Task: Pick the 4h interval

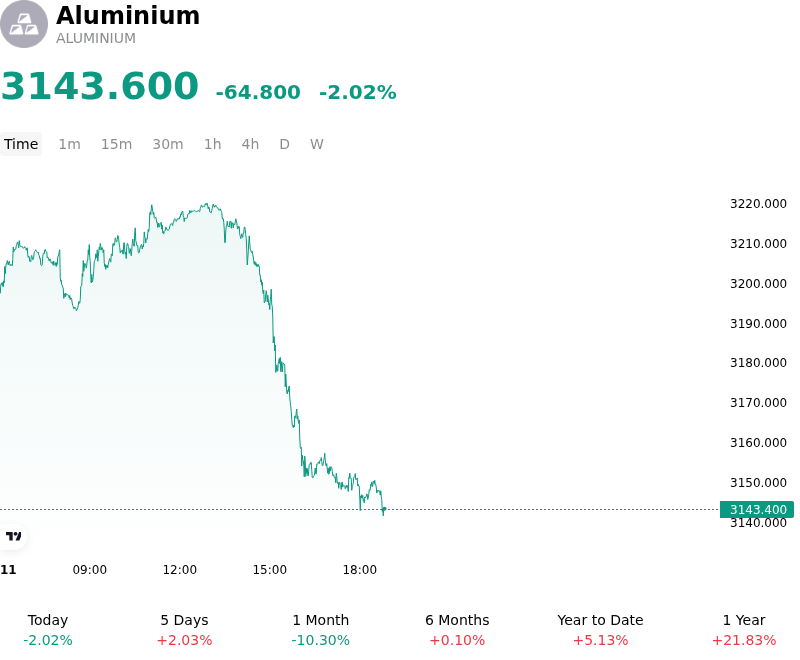Action: pos(250,144)
